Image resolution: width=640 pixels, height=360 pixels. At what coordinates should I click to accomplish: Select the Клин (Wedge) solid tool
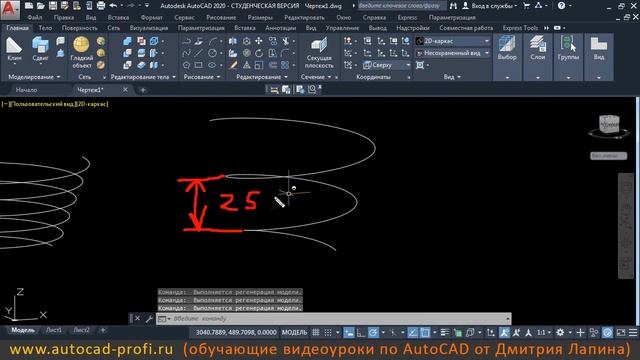tap(14, 49)
